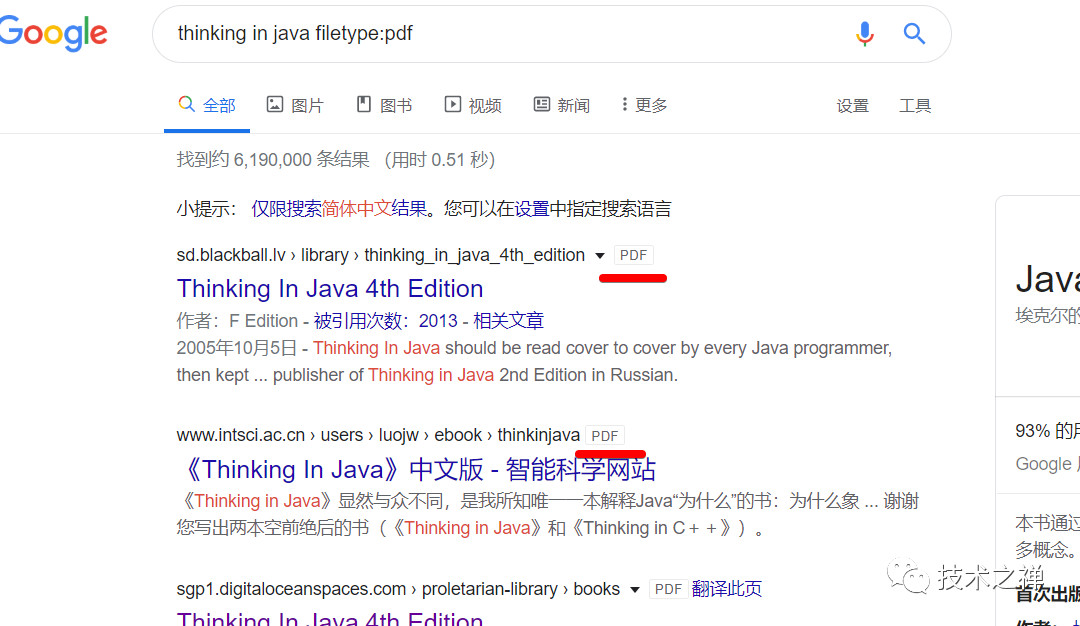Click the PDF badge on the intsci.ac.cn result
This screenshot has width=1080, height=626.
click(x=605, y=436)
